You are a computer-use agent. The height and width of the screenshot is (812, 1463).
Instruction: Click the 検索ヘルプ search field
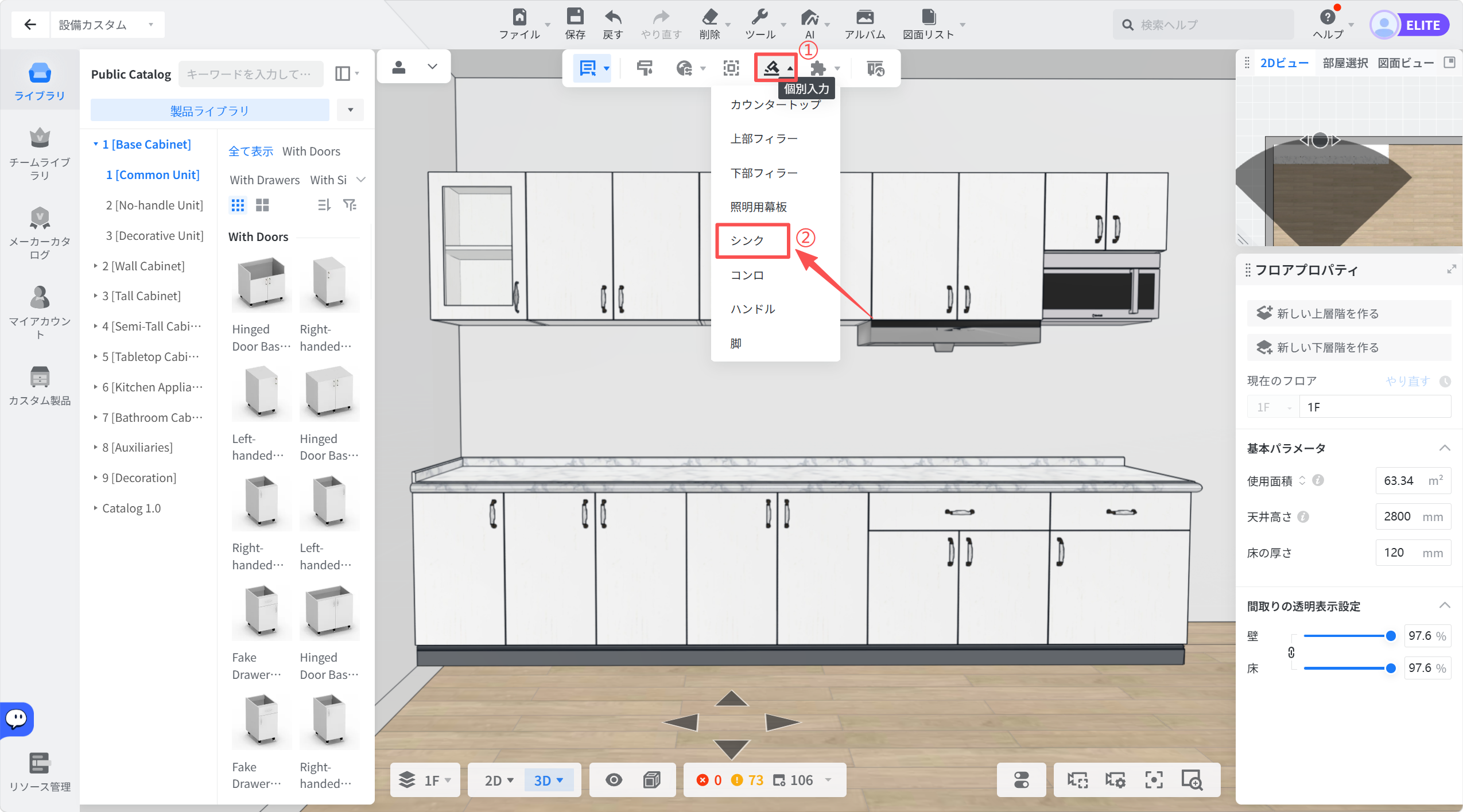coord(1204,25)
